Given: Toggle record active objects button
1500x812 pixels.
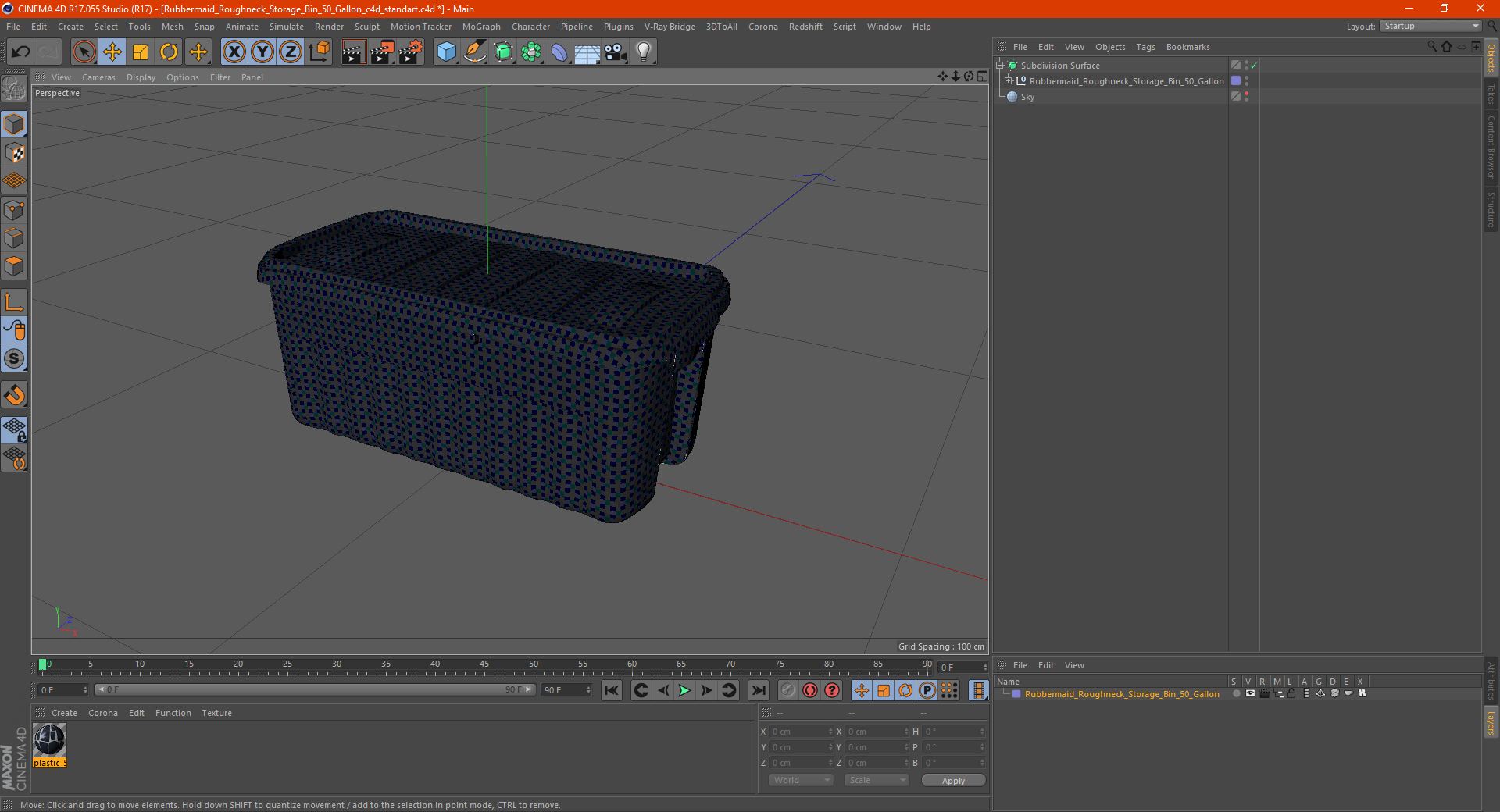Looking at the screenshot, I should coord(788,690).
